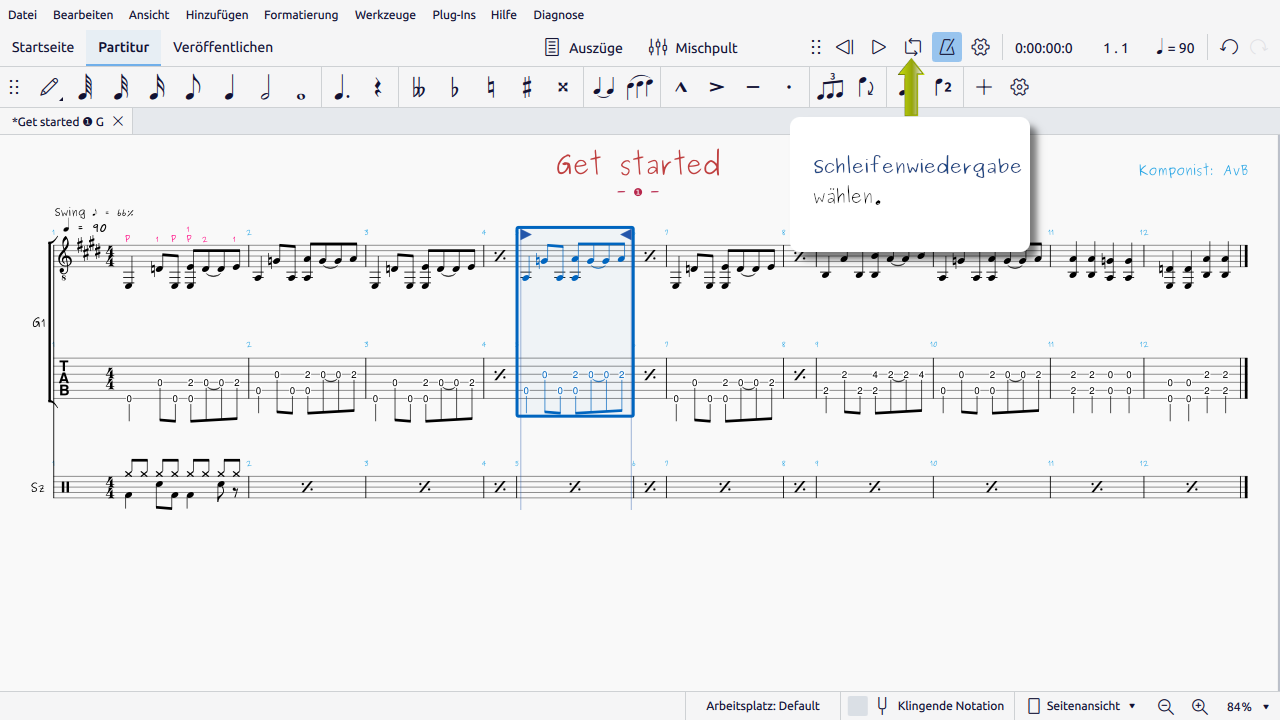Select the quarter note duration
This screenshot has height=720, width=1280.
[229, 88]
